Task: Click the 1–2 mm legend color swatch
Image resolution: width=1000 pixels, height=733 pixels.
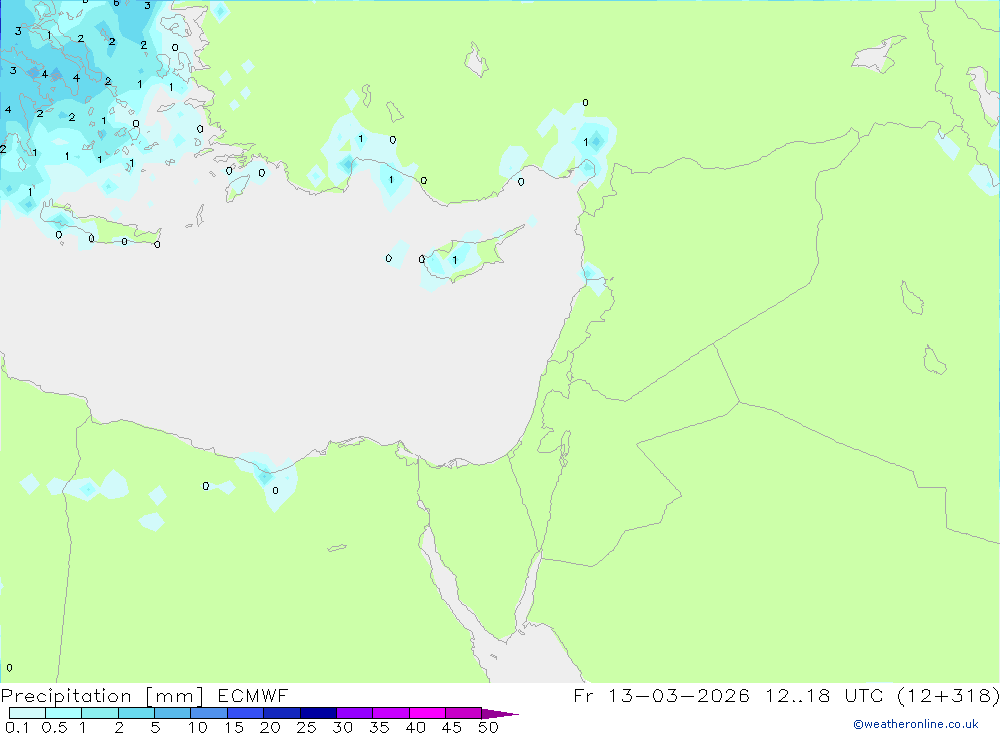Action: pos(100,713)
